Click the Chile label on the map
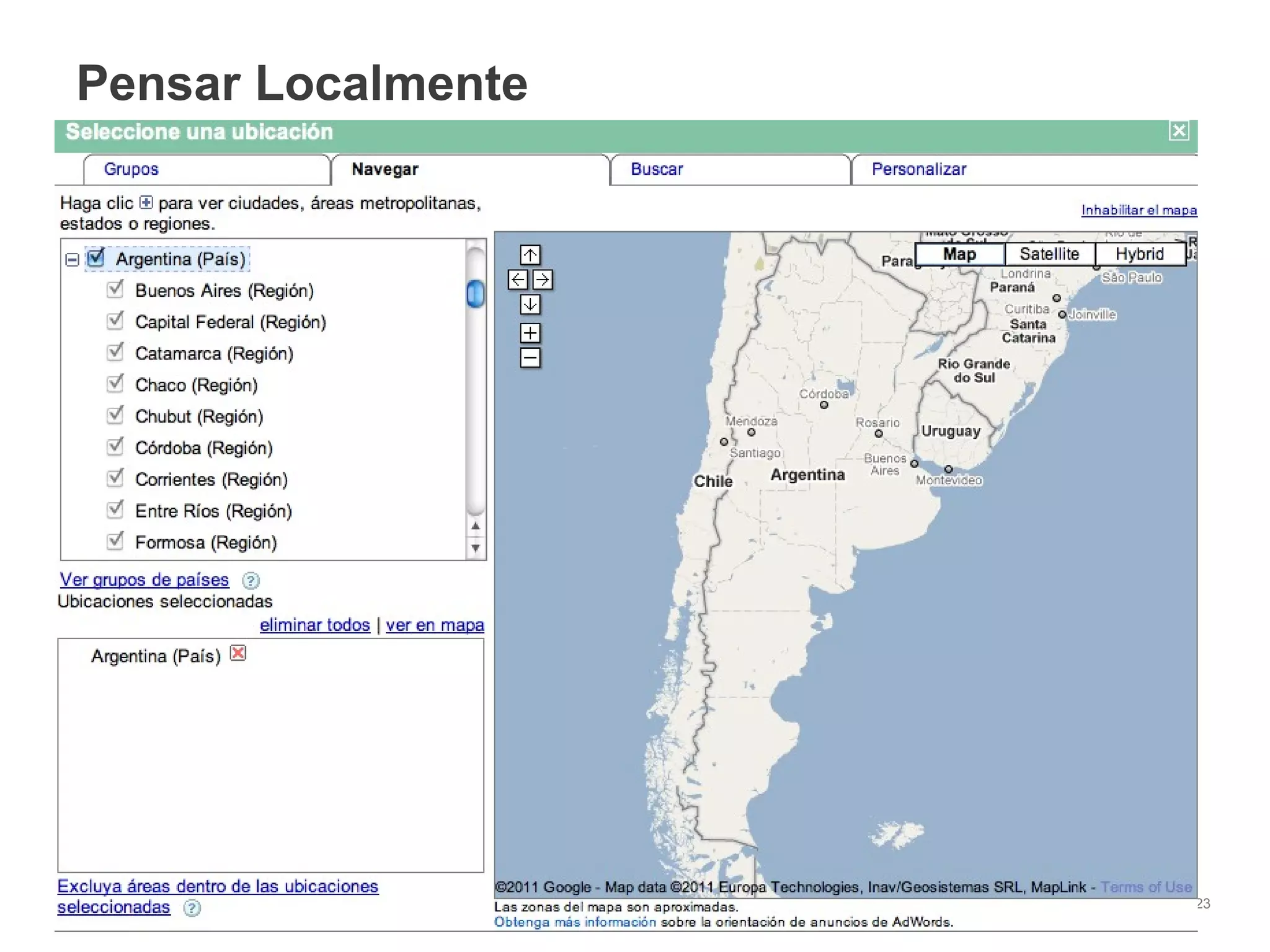The height and width of the screenshot is (952, 1270). coord(713,482)
